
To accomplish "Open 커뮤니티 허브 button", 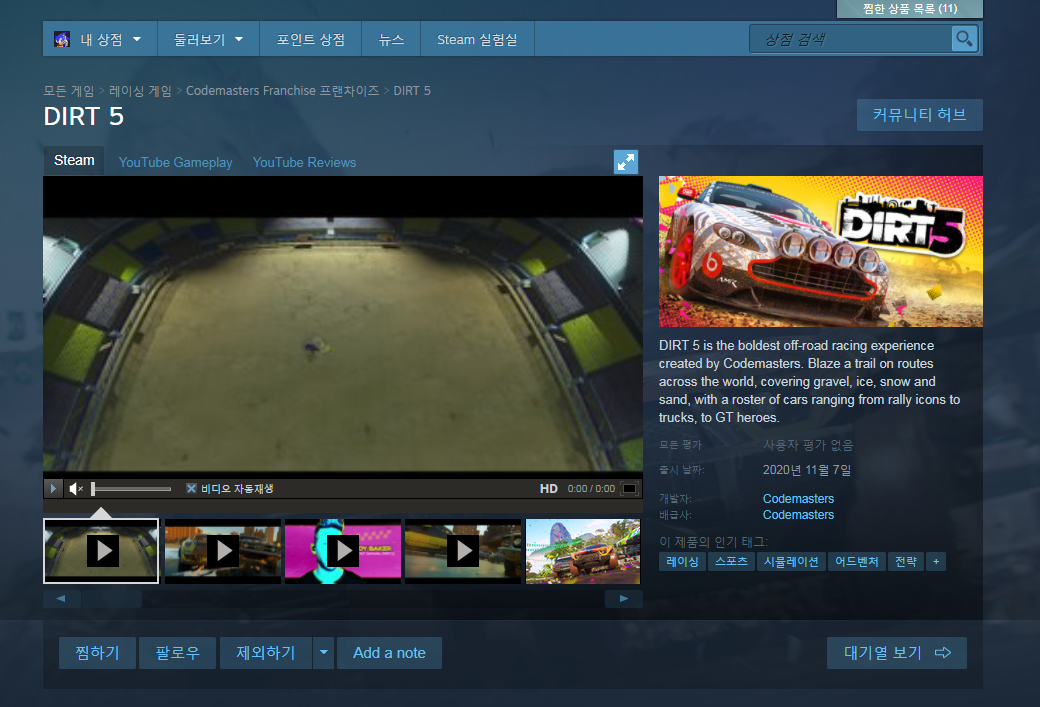I will pyautogui.click(x=919, y=115).
